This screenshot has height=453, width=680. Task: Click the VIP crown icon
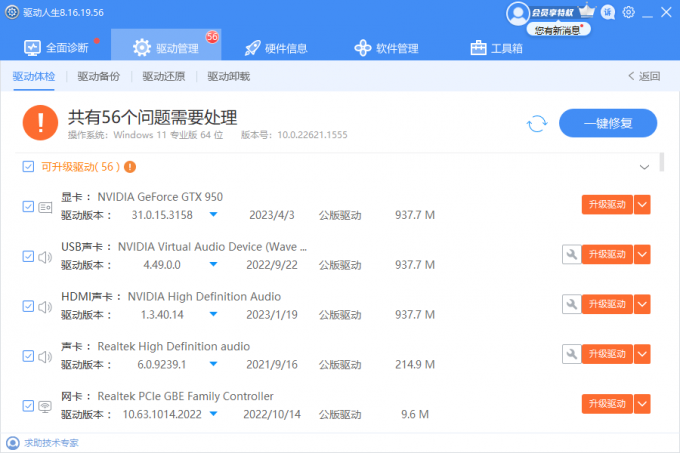[x=586, y=12]
